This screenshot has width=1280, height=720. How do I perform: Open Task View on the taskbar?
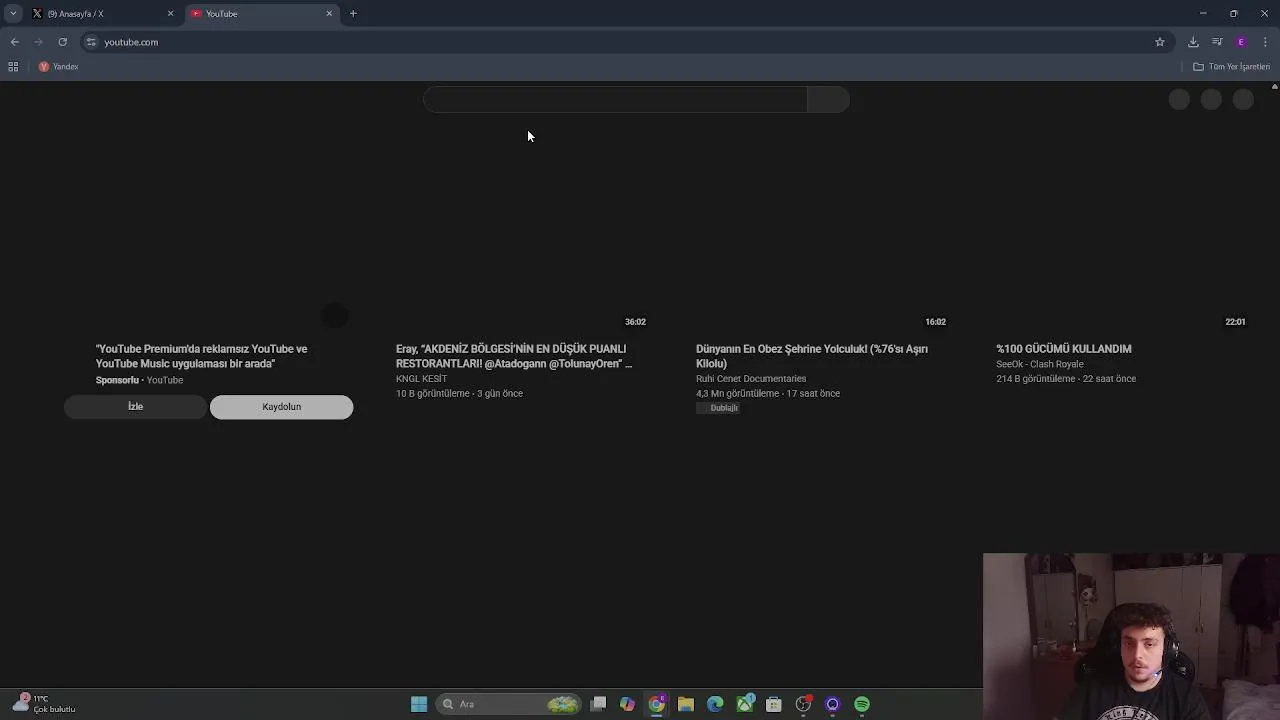click(x=598, y=704)
